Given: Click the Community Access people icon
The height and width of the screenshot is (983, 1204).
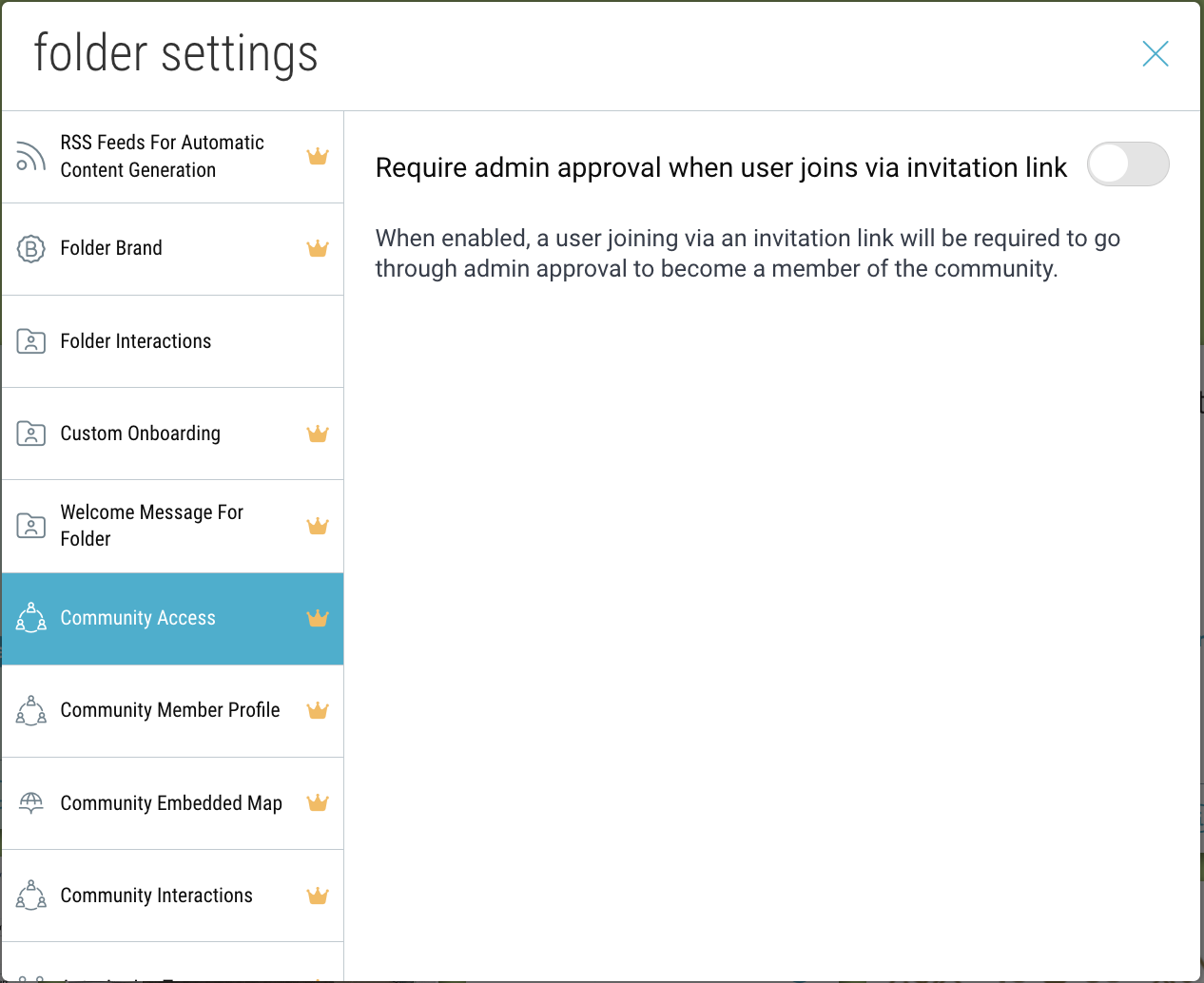Looking at the screenshot, I should pyautogui.click(x=30, y=618).
